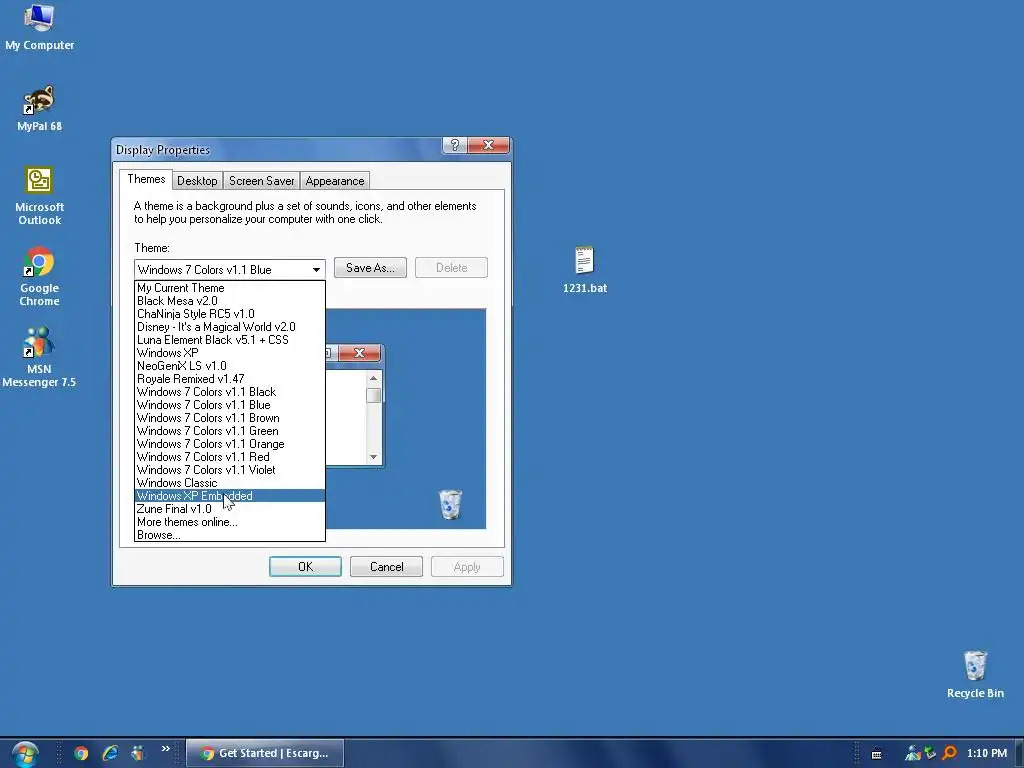Click the taskbar clock showing 1:10 PM
Screen dimensions: 1024x768
[x=986, y=753]
